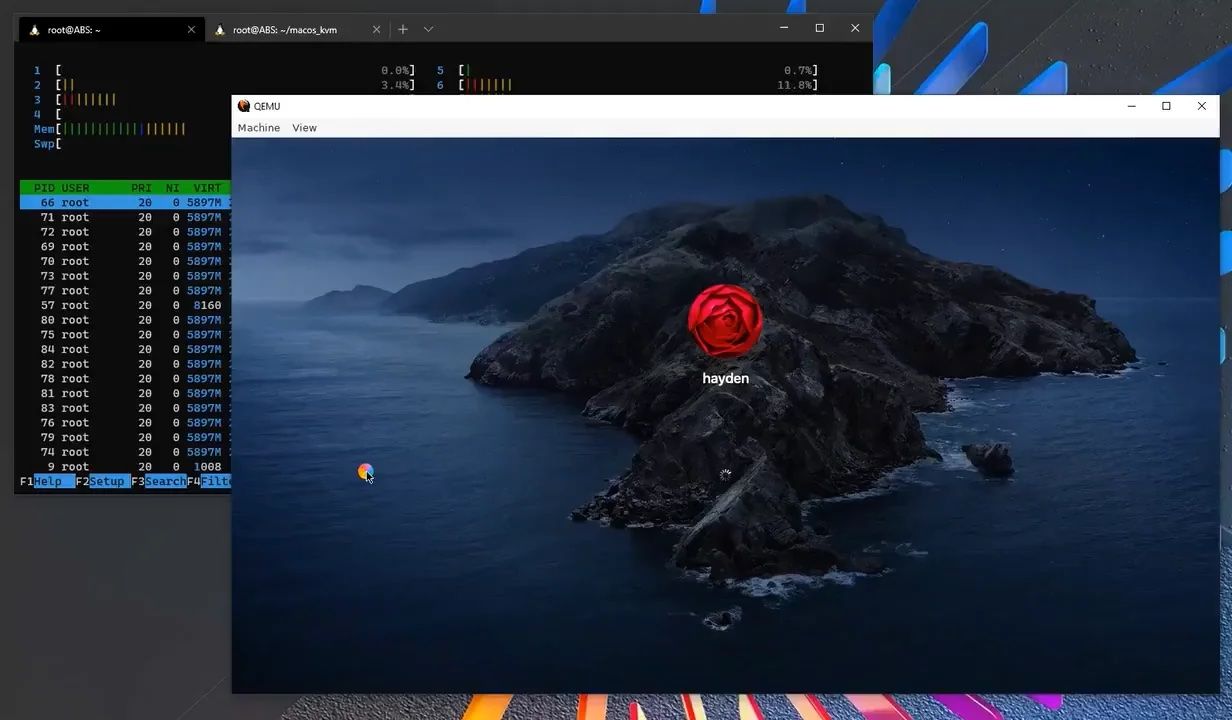Select the htop process row with PID 69

(126, 246)
